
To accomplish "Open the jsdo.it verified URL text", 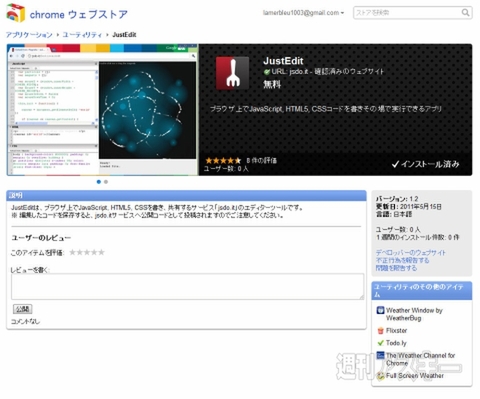I will tap(328, 71).
